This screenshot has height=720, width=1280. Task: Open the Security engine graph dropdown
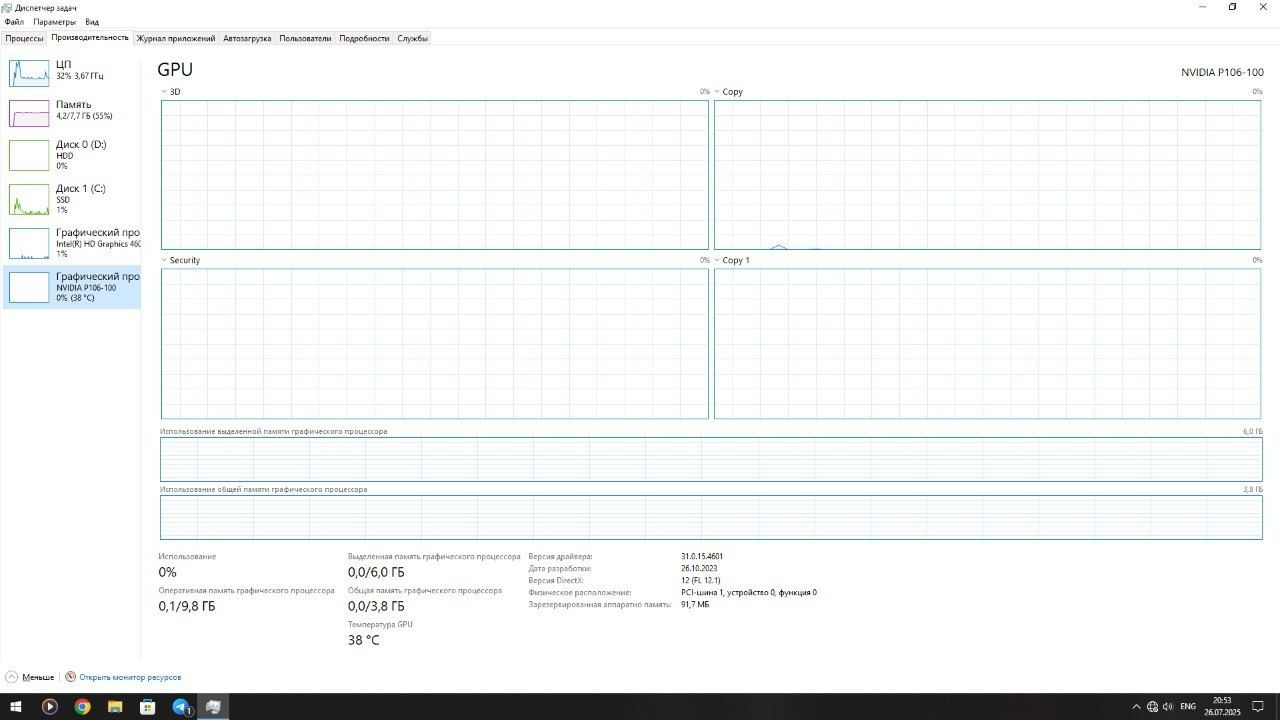point(164,260)
